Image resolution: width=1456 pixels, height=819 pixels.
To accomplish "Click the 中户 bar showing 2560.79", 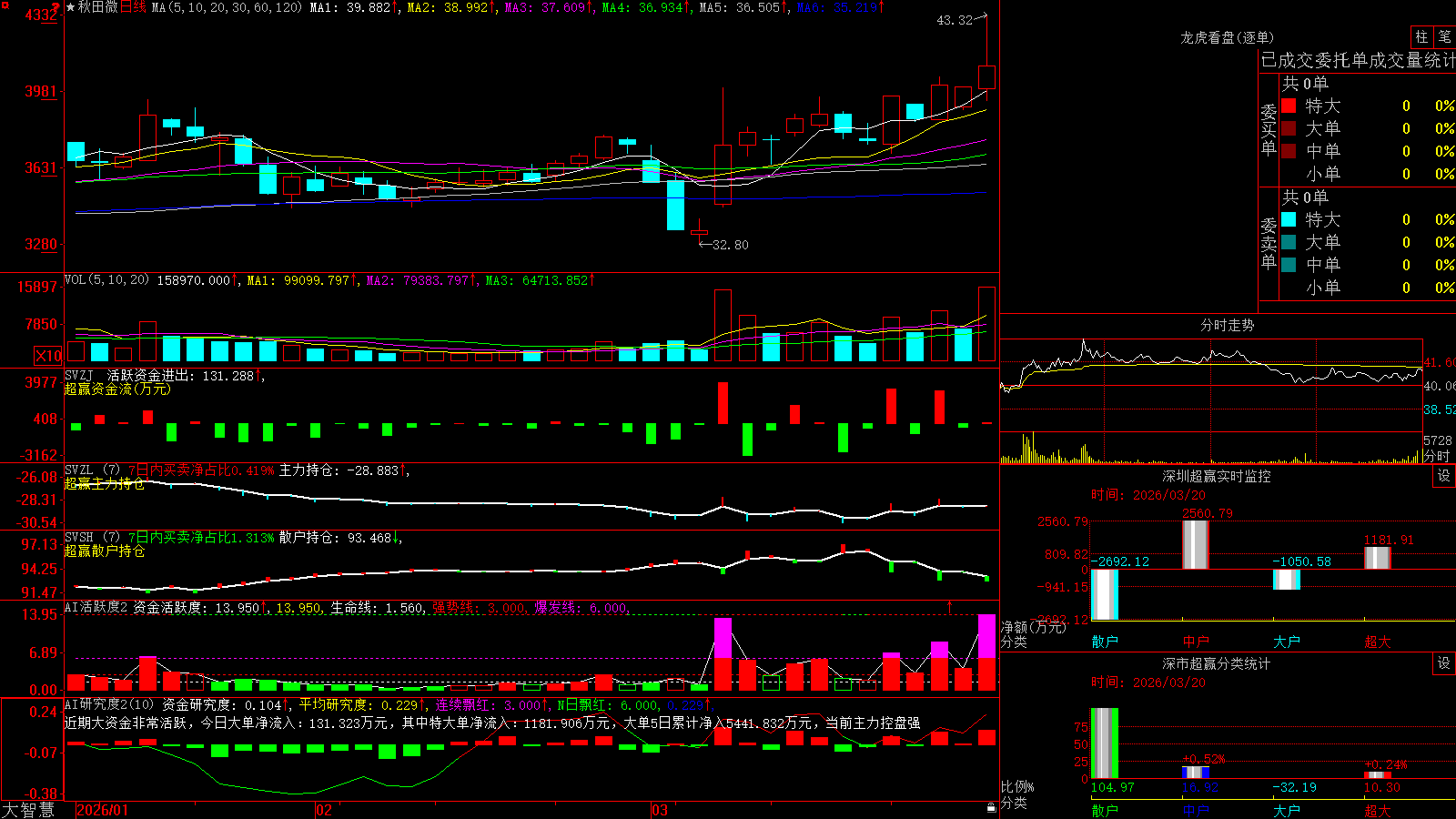I will (x=1196, y=545).
